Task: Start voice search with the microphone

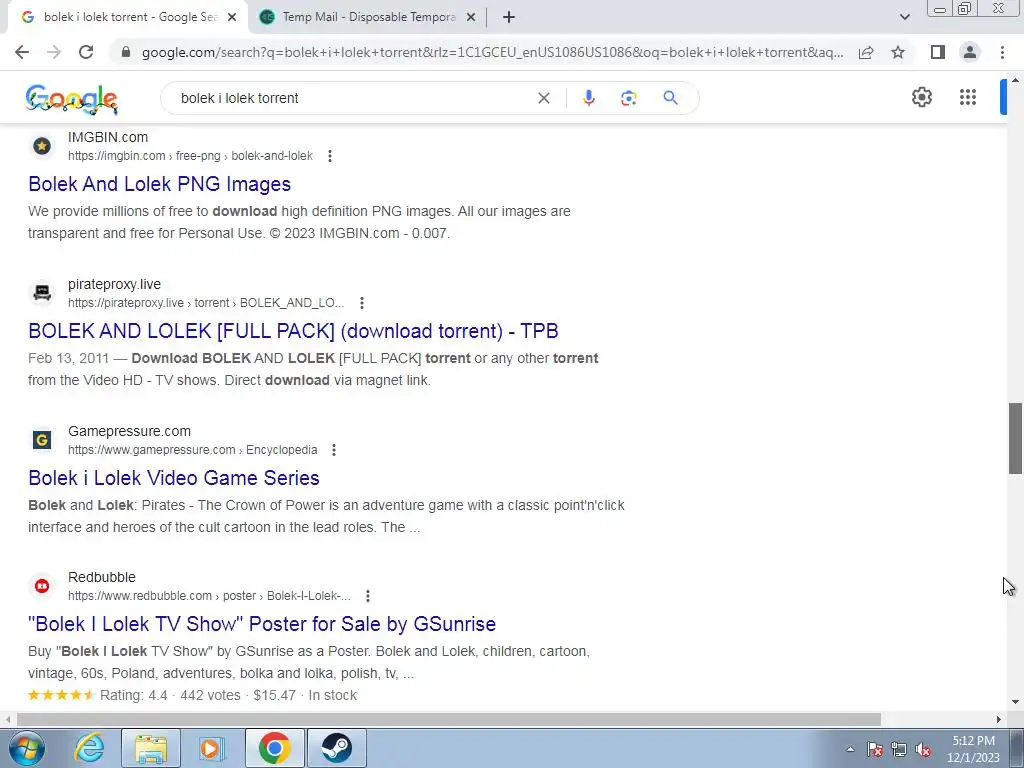Action: [x=588, y=98]
